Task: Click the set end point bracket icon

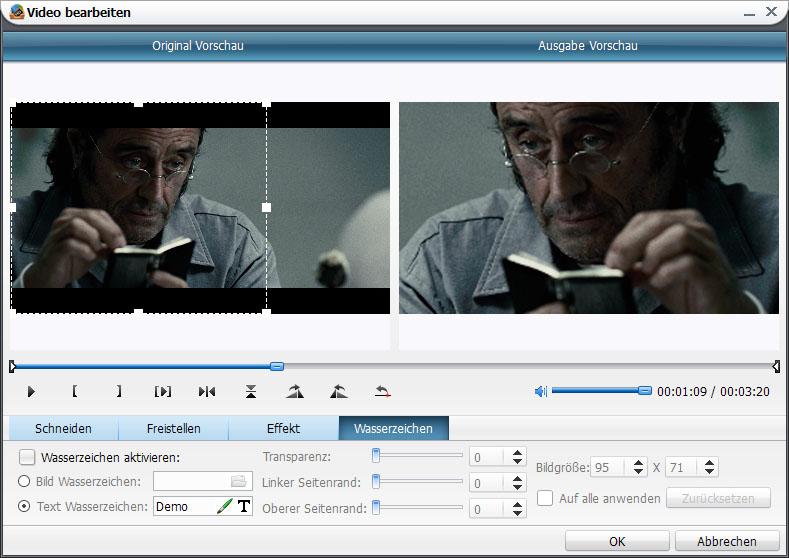Action: (x=118, y=392)
